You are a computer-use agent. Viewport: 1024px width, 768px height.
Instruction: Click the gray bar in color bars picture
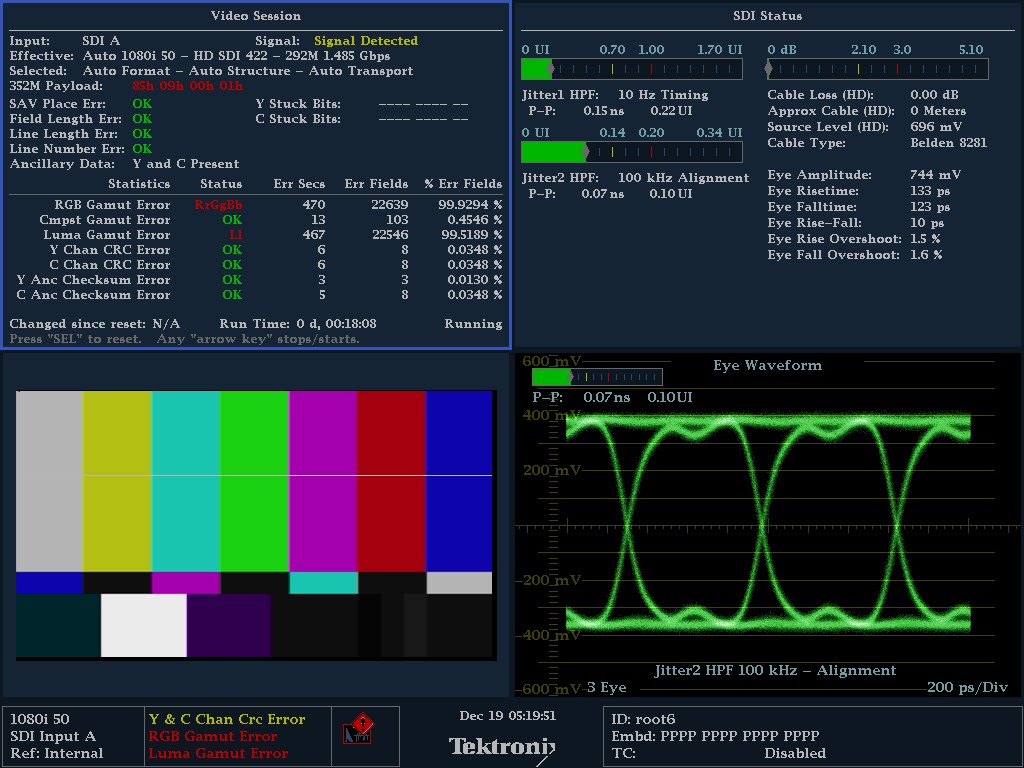tap(50, 481)
